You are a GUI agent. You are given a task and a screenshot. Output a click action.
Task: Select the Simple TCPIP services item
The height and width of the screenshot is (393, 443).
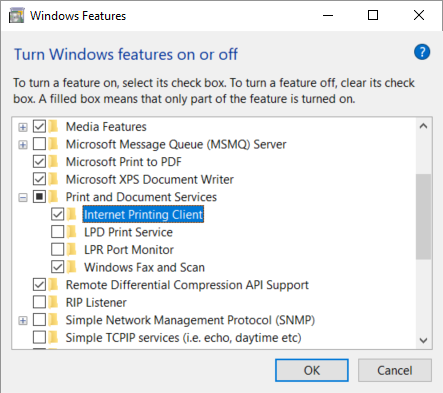pos(183,338)
